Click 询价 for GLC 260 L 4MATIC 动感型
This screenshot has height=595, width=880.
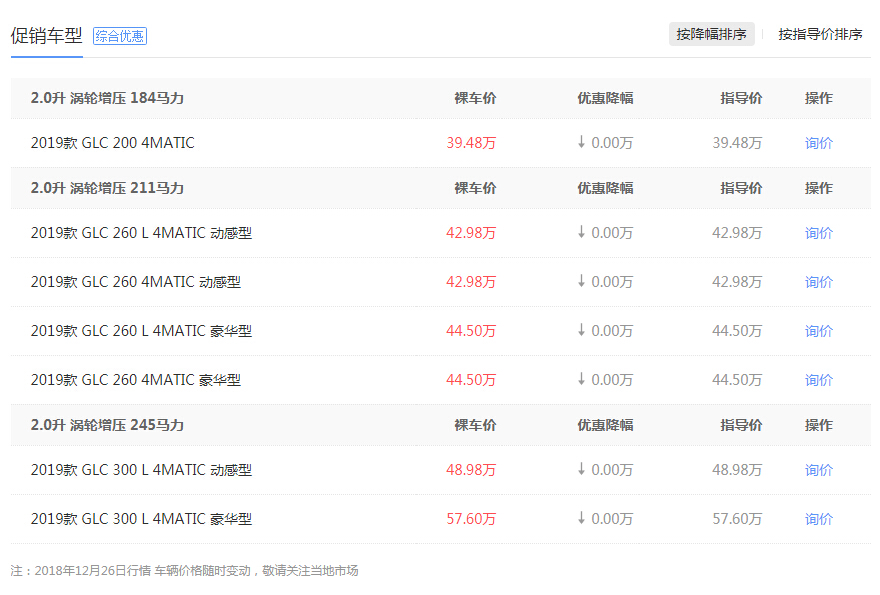point(818,233)
